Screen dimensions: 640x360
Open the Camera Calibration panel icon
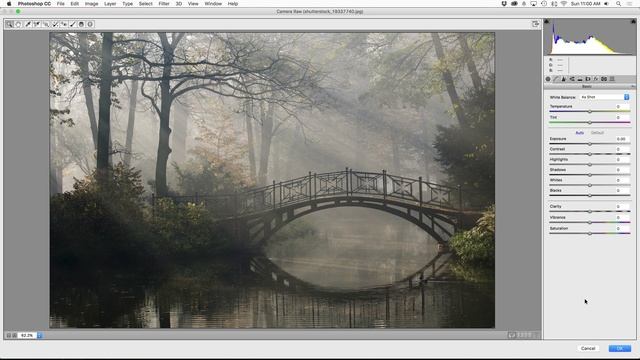click(x=604, y=79)
